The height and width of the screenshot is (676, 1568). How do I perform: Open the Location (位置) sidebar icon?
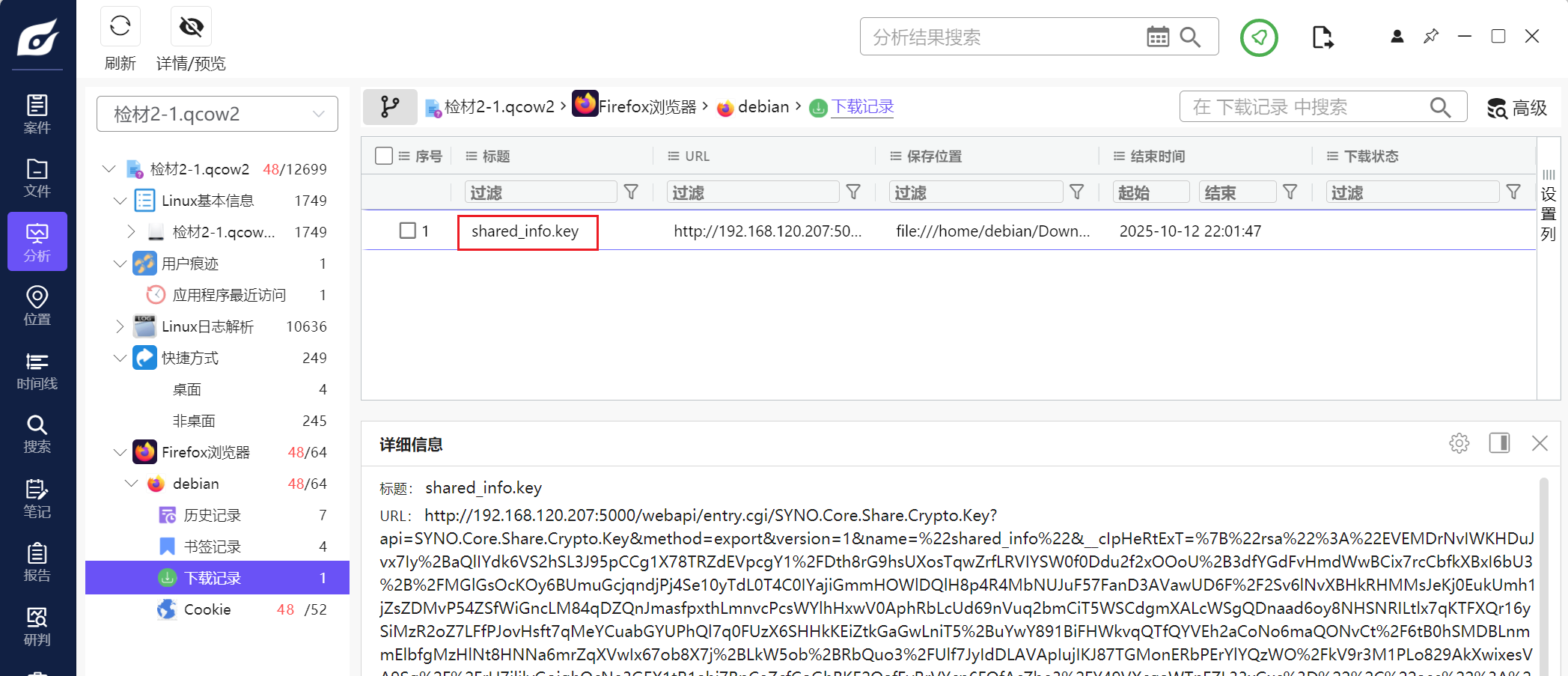[37, 305]
